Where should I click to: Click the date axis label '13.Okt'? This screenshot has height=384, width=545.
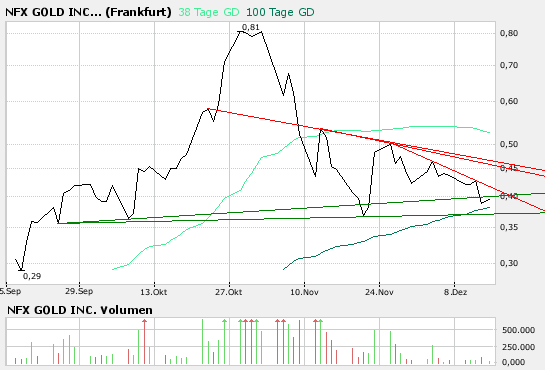point(154,292)
